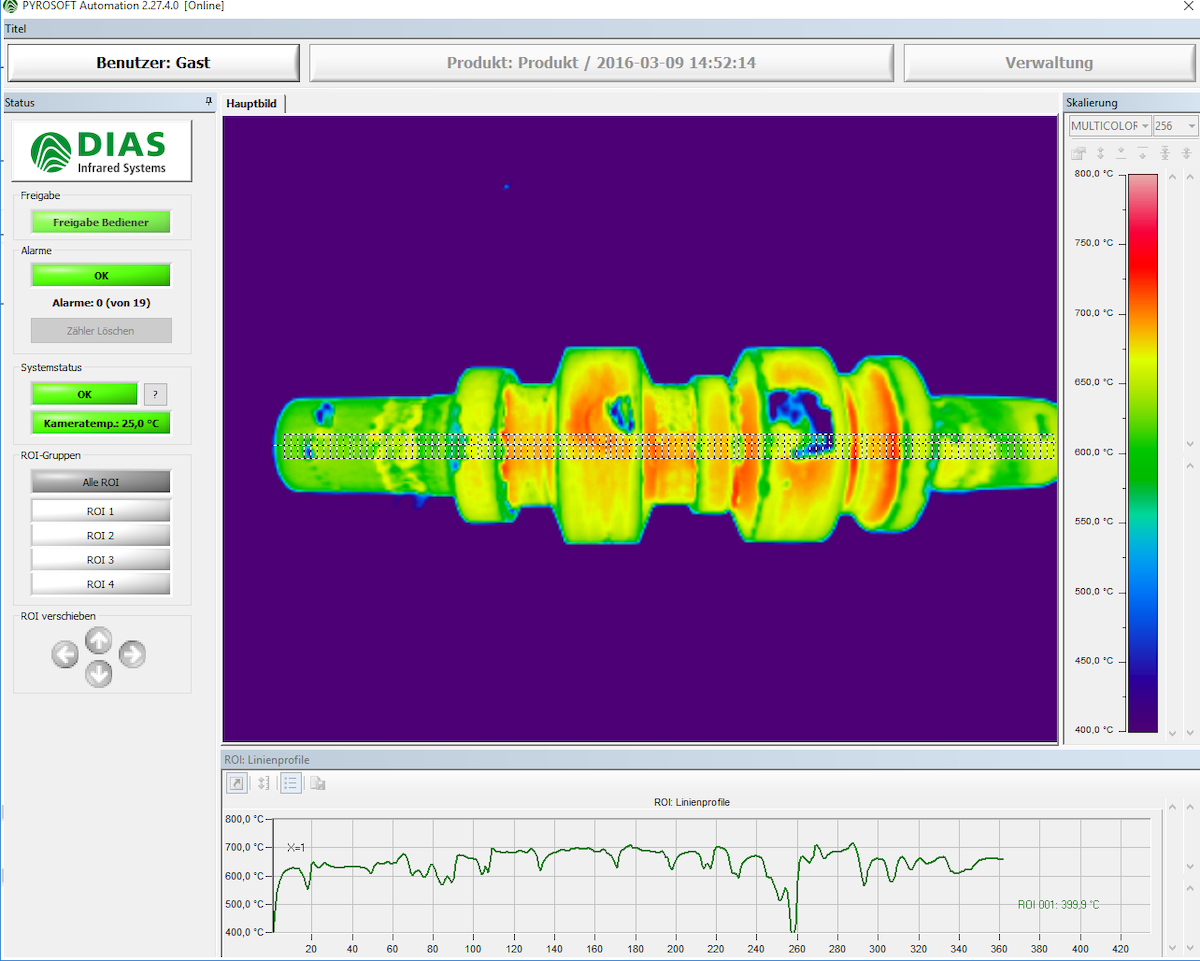The height and width of the screenshot is (961, 1200).
Task: Open the Verwaltung section
Action: click(1050, 62)
